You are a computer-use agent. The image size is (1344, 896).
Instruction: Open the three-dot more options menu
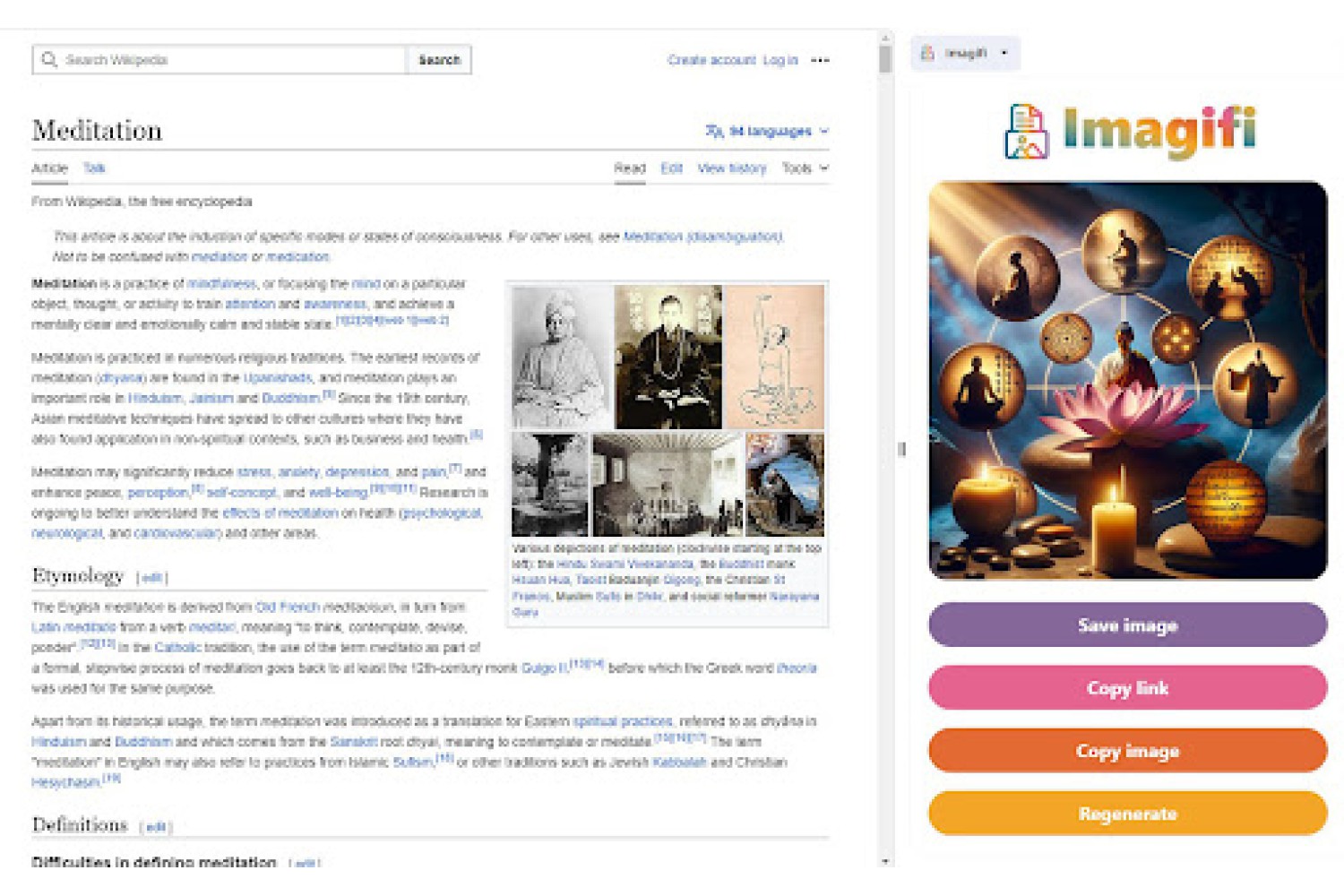(820, 60)
